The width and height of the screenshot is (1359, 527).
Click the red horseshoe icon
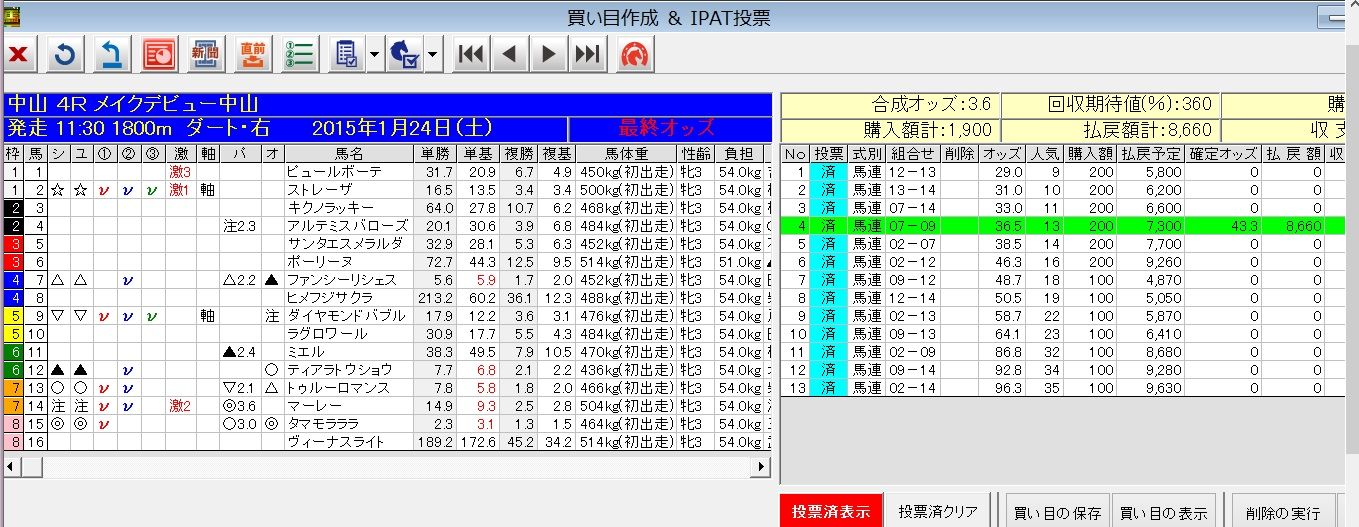click(635, 54)
